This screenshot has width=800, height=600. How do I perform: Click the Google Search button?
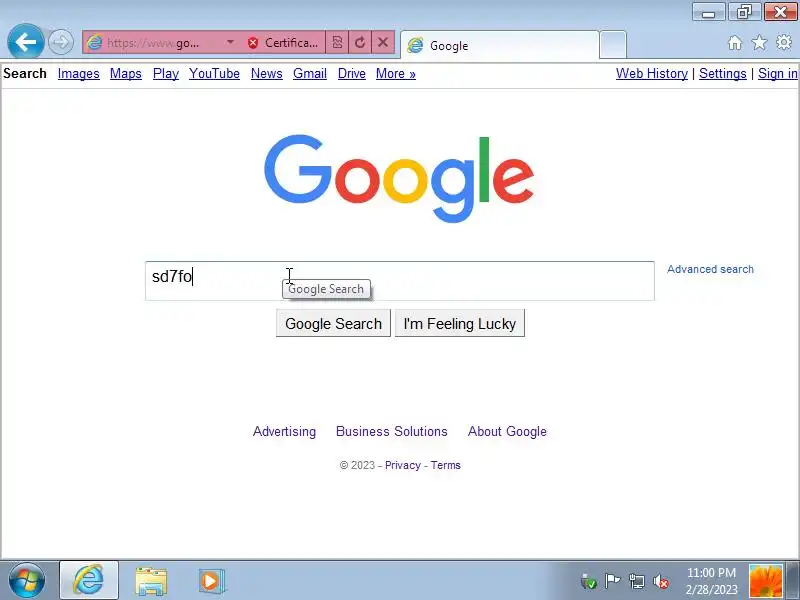click(x=333, y=323)
